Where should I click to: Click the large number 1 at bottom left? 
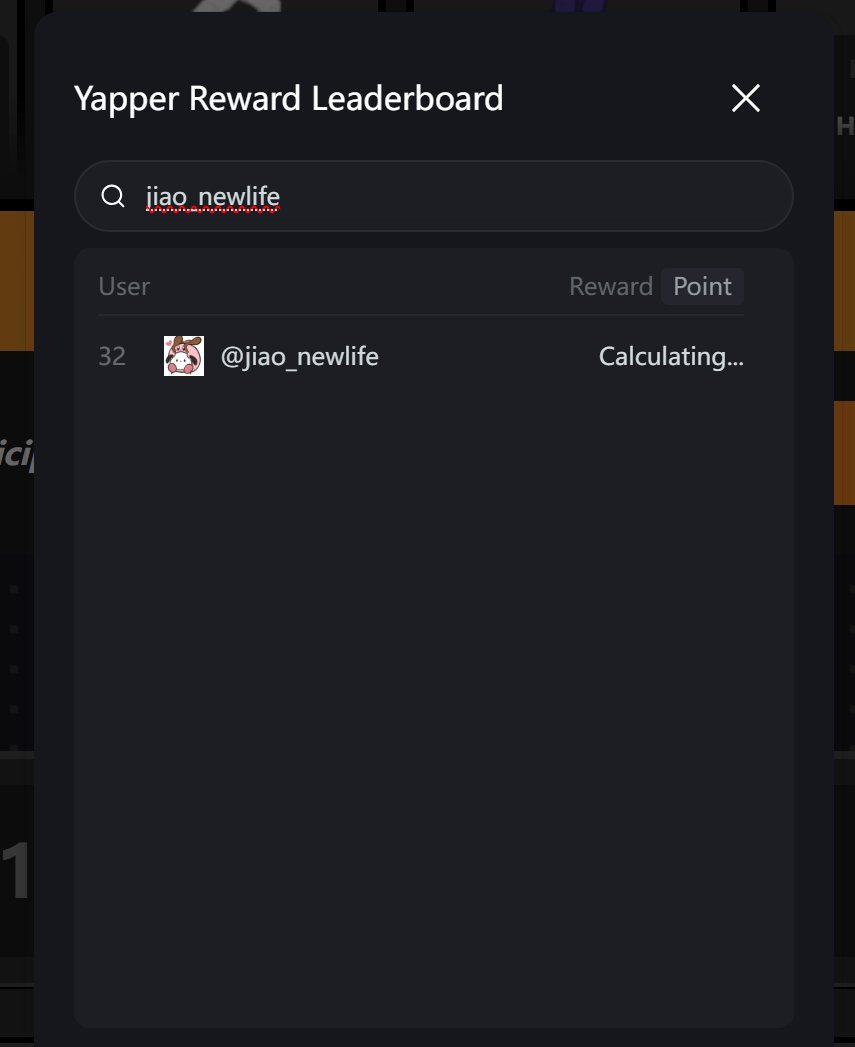point(15,872)
